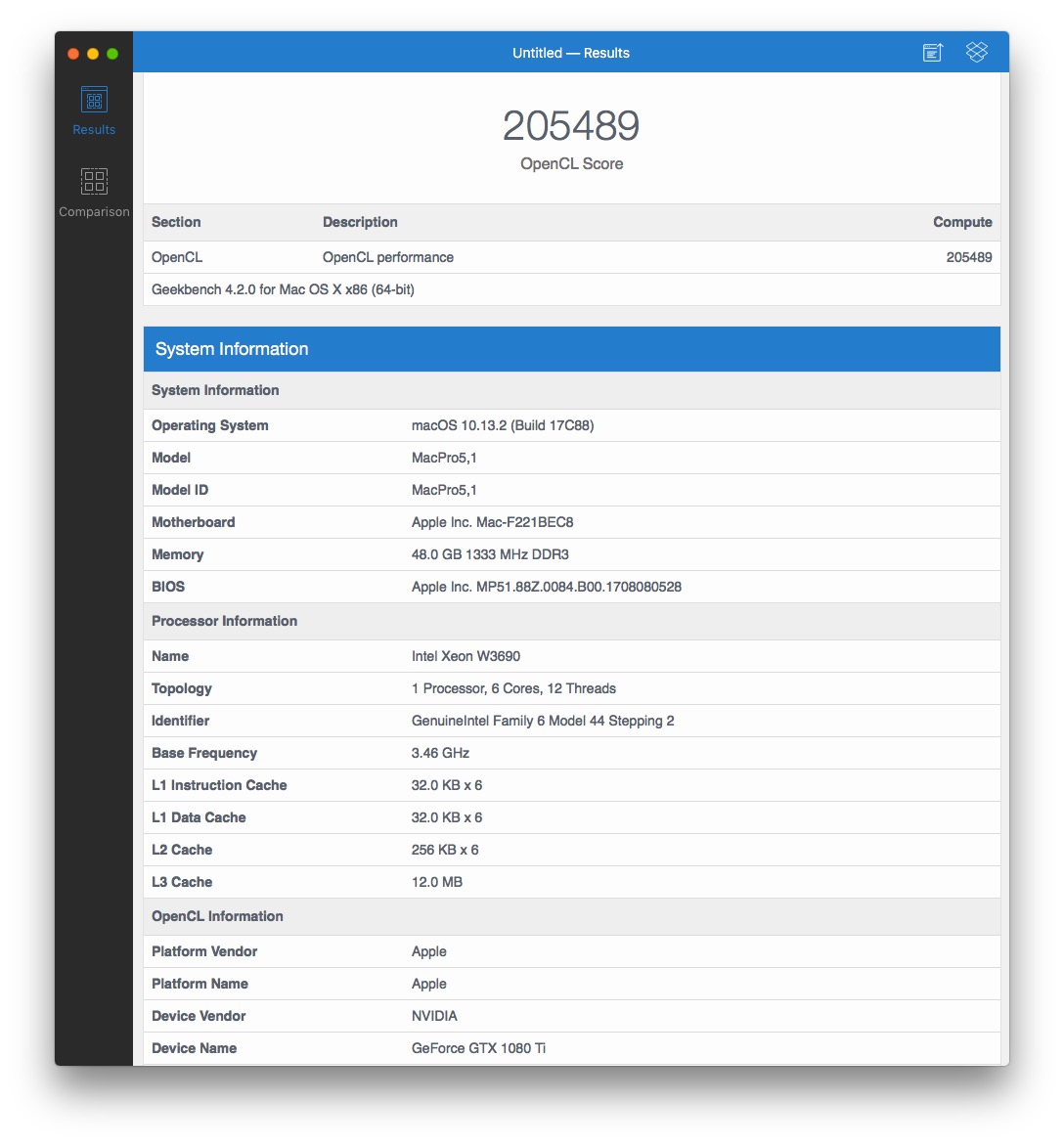
Task: Click the 205489 value in Compute column
Action: (x=968, y=257)
